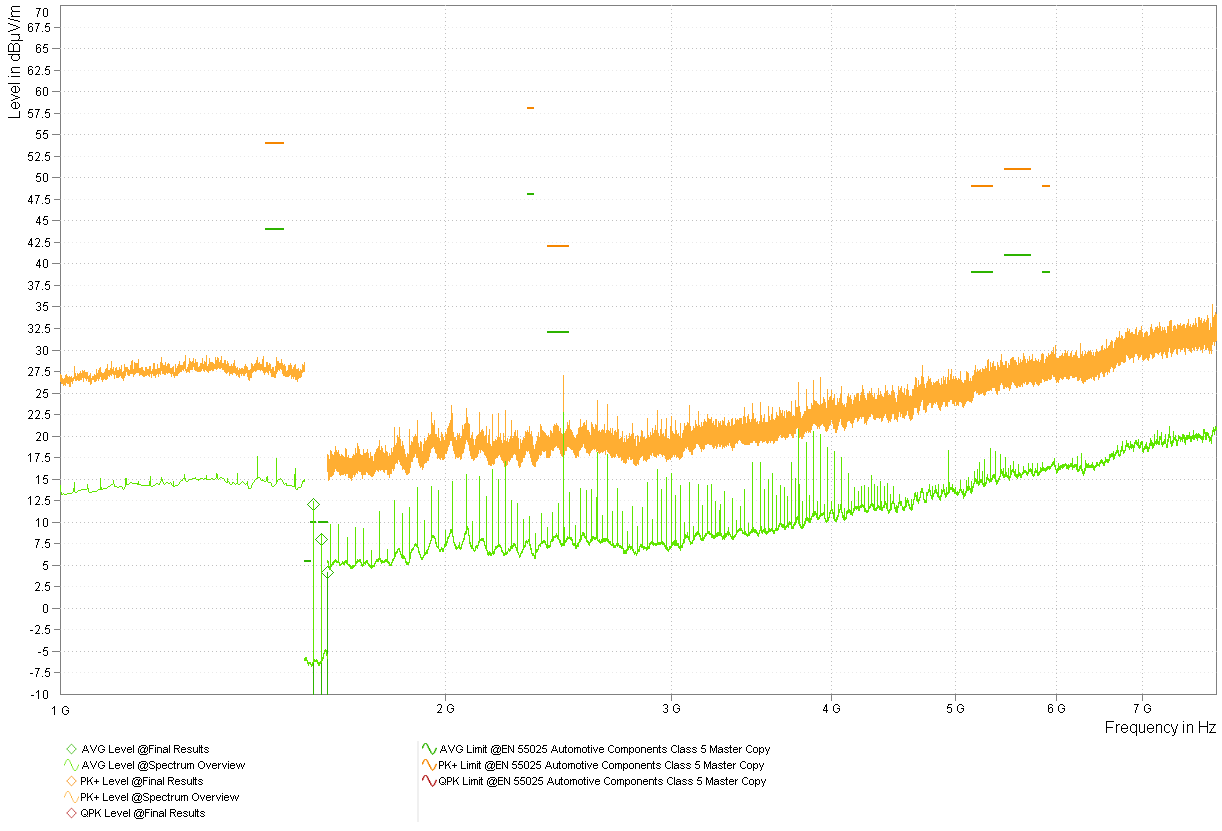Click the AVG Level Spectrum Overview wave icon

[70, 765]
